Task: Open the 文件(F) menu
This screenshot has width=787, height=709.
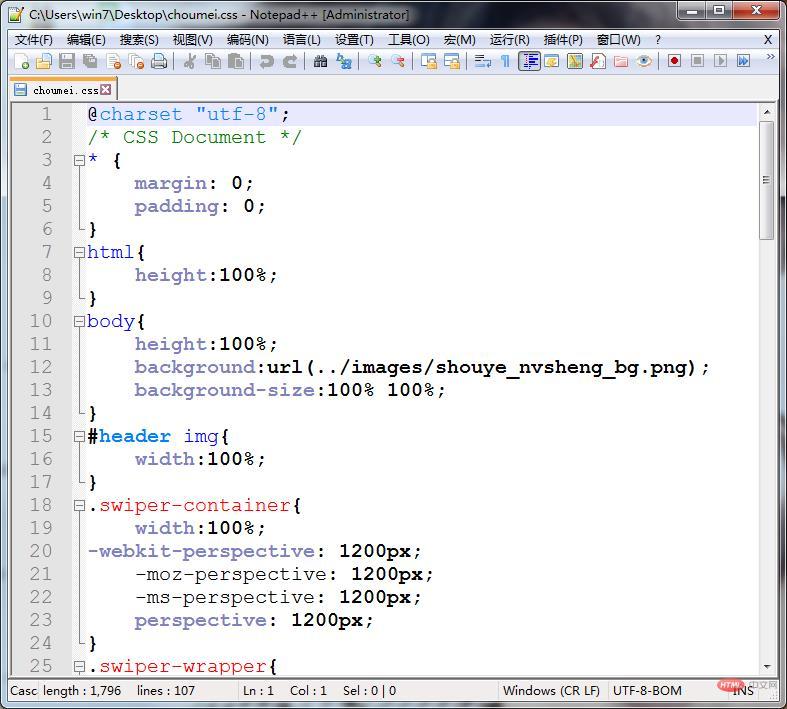Action: 34,40
